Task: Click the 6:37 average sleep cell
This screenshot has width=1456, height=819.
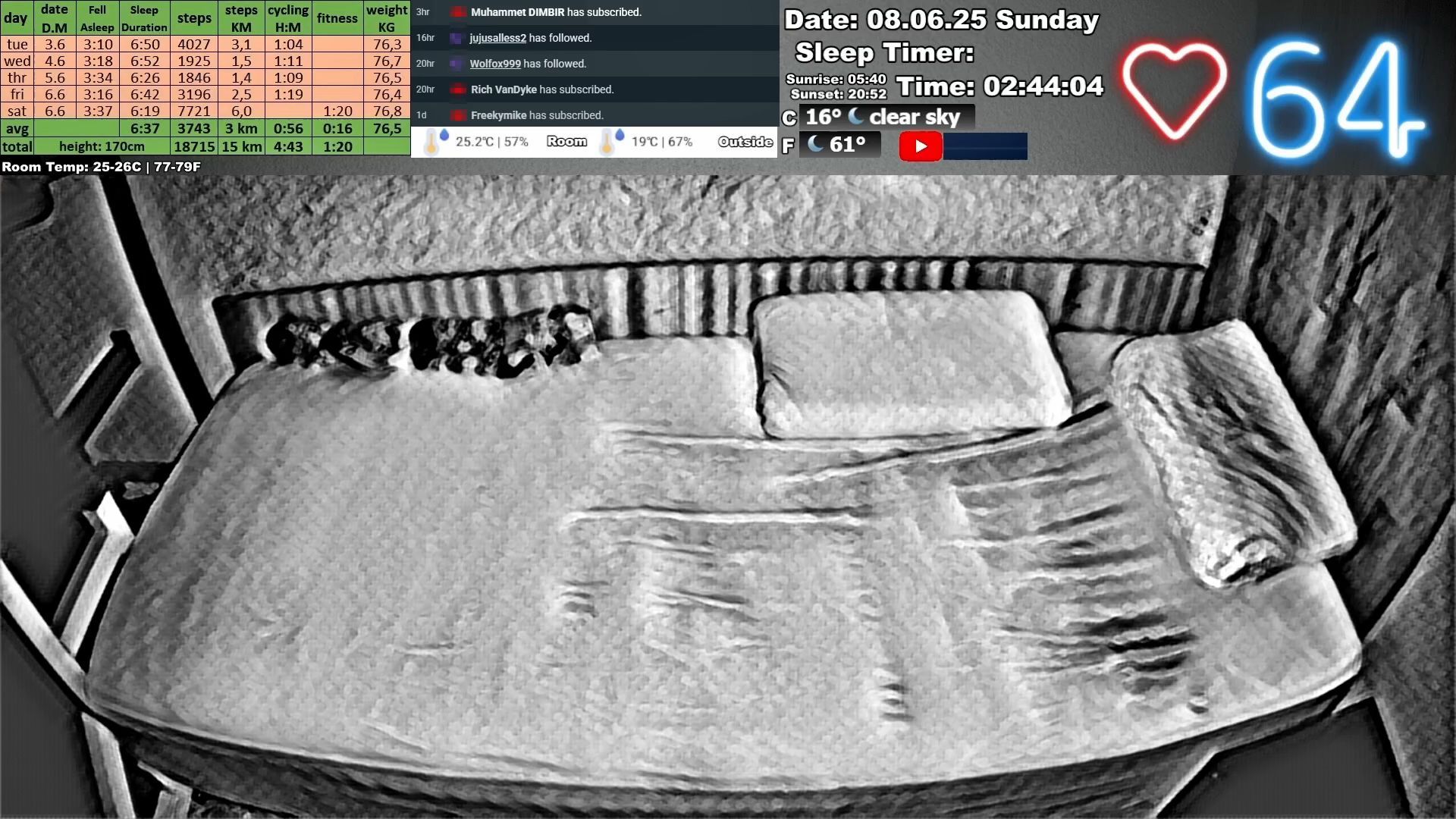Action: click(144, 128)
